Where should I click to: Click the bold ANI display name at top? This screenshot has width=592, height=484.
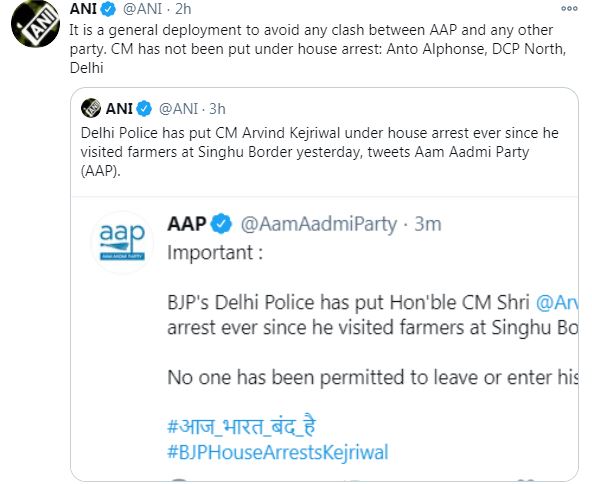tap(83, 9)
